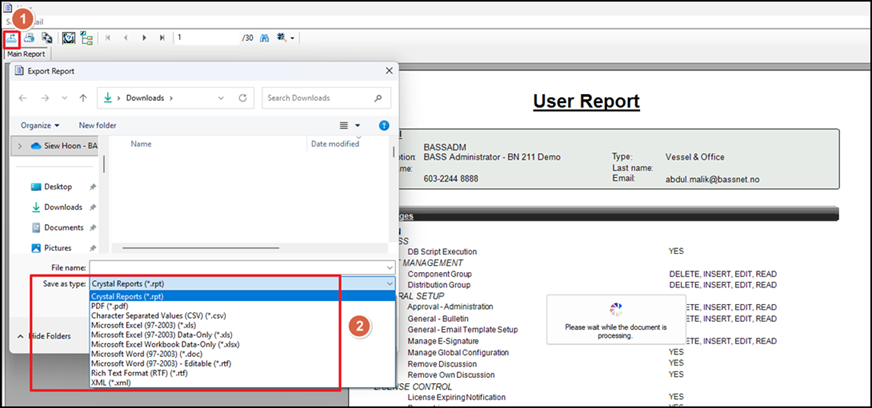Choose Crystal Reports (*.rpt) from list
The image size is (872, 408).
(242, 296)
